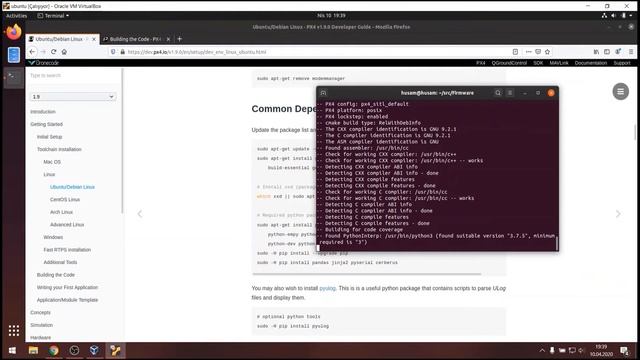Open Arch Linux sidebar link
The width and height of the screenshot is (640, 360).
click(61, 212)
